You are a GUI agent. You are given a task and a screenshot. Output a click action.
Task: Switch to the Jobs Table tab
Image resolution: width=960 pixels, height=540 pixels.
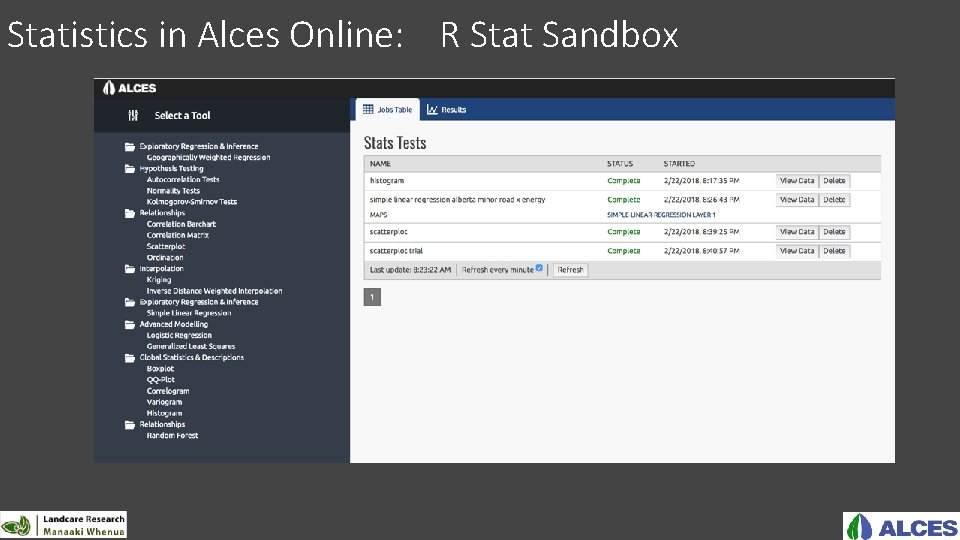click(x=388, y=110)
